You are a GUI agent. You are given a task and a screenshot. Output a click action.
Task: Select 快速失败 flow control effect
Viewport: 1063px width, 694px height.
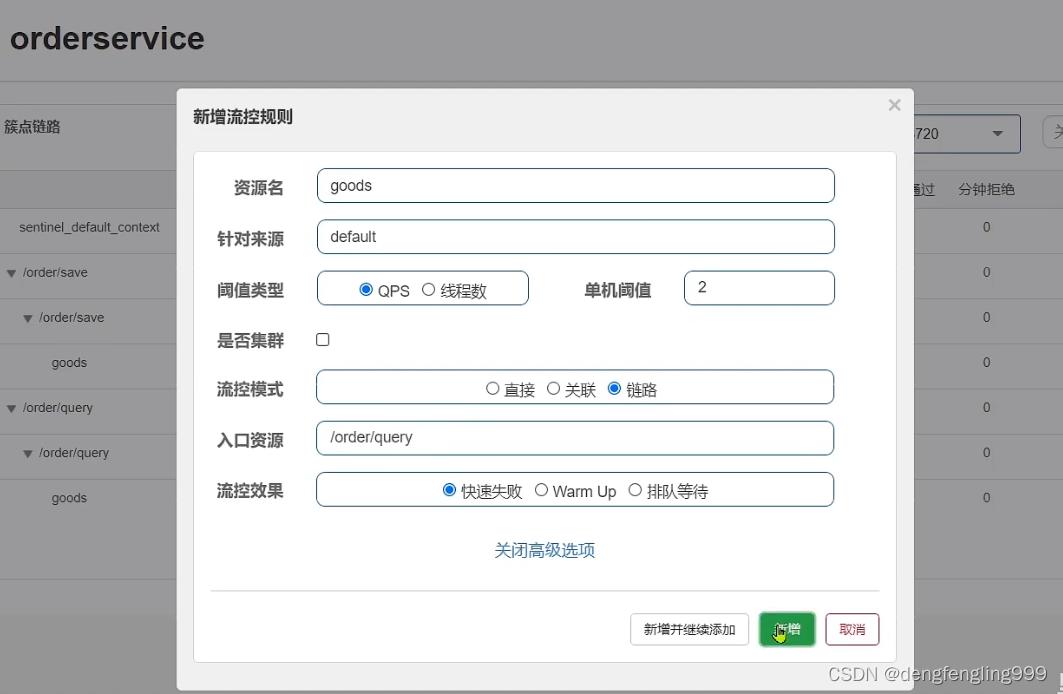450,490
